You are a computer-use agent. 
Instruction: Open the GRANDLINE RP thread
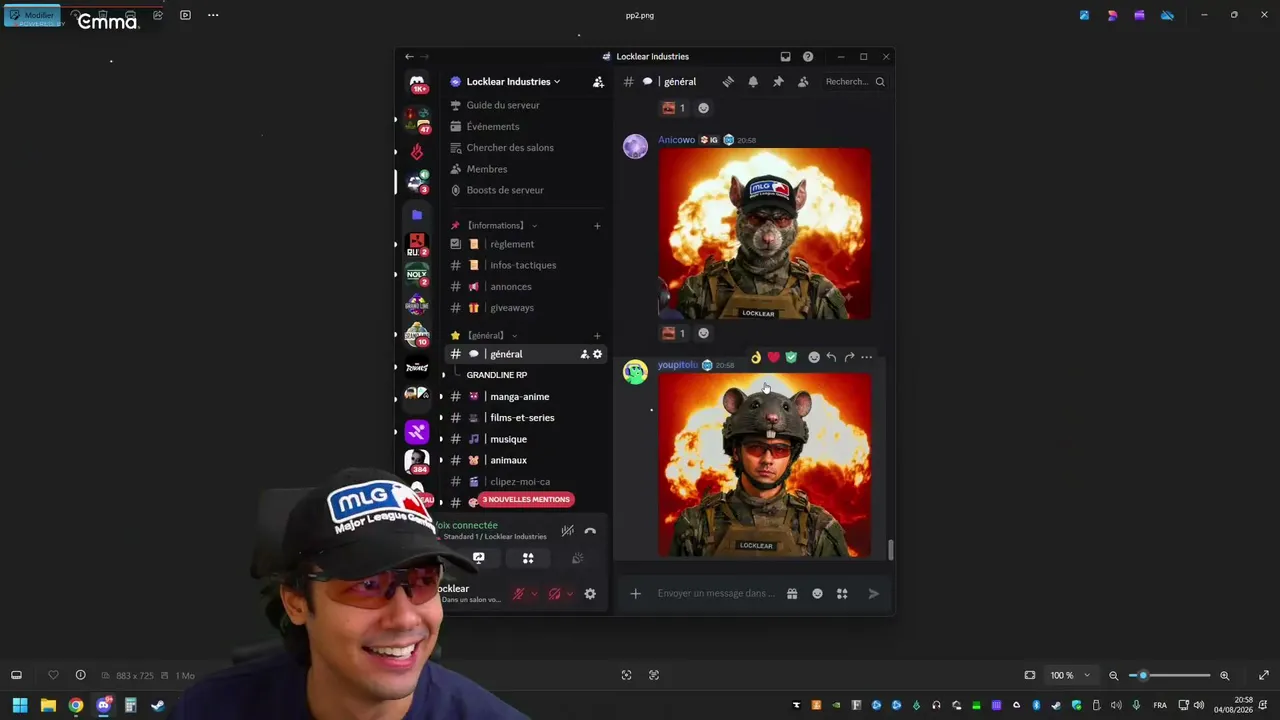tap(497, 375)
